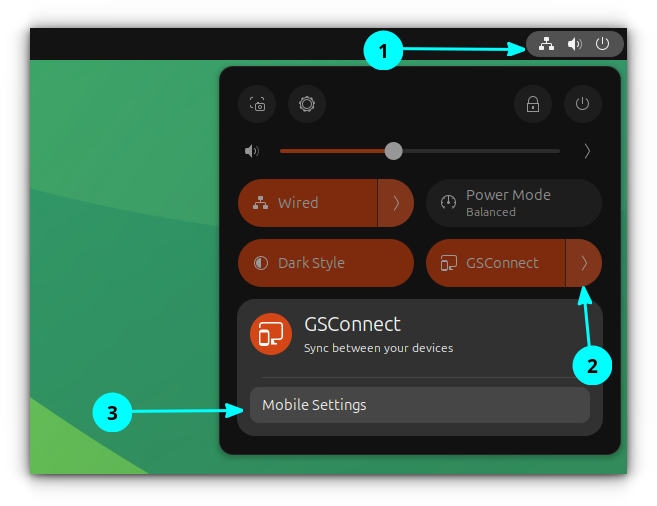Open Mobile Settings menu entry
This screenshot has width=657, height=506.
pyautogui.click(x=419, y=405)
